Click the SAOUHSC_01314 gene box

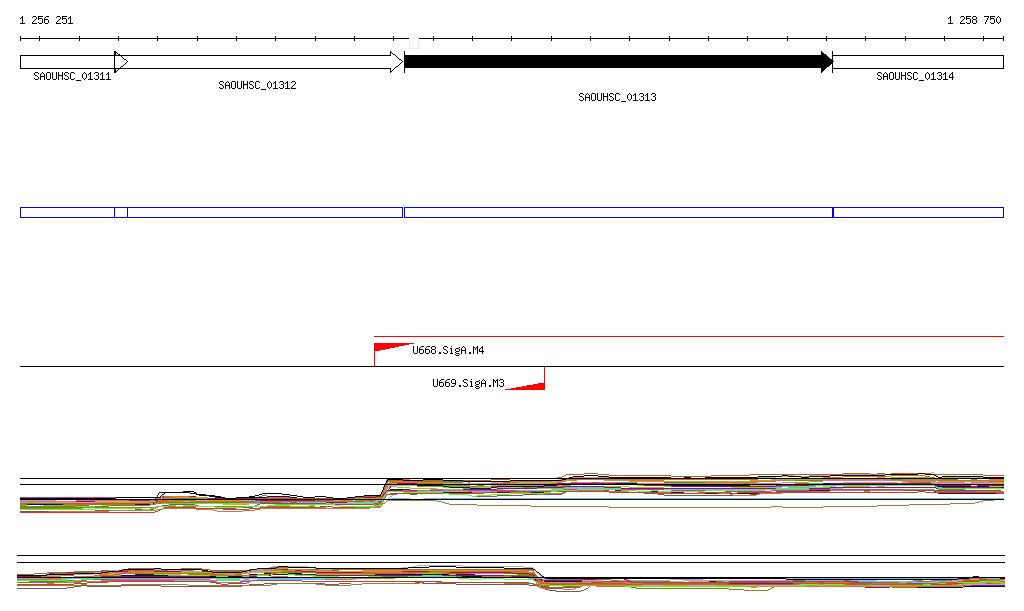917,62
